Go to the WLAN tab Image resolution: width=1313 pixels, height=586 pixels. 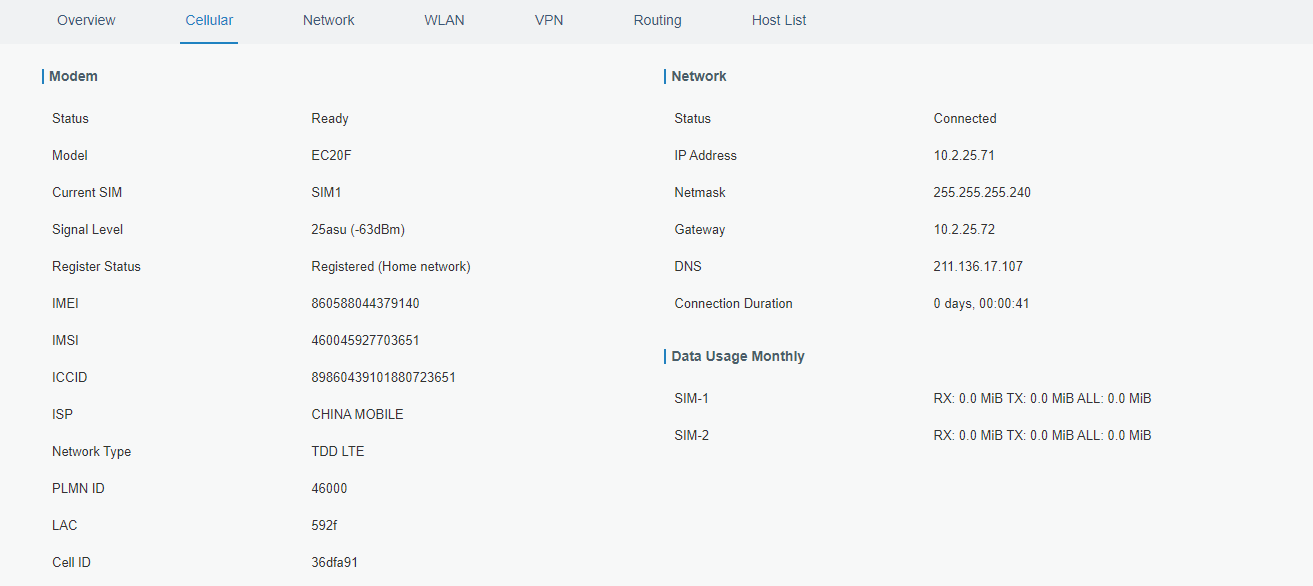(x=444, y=20)
